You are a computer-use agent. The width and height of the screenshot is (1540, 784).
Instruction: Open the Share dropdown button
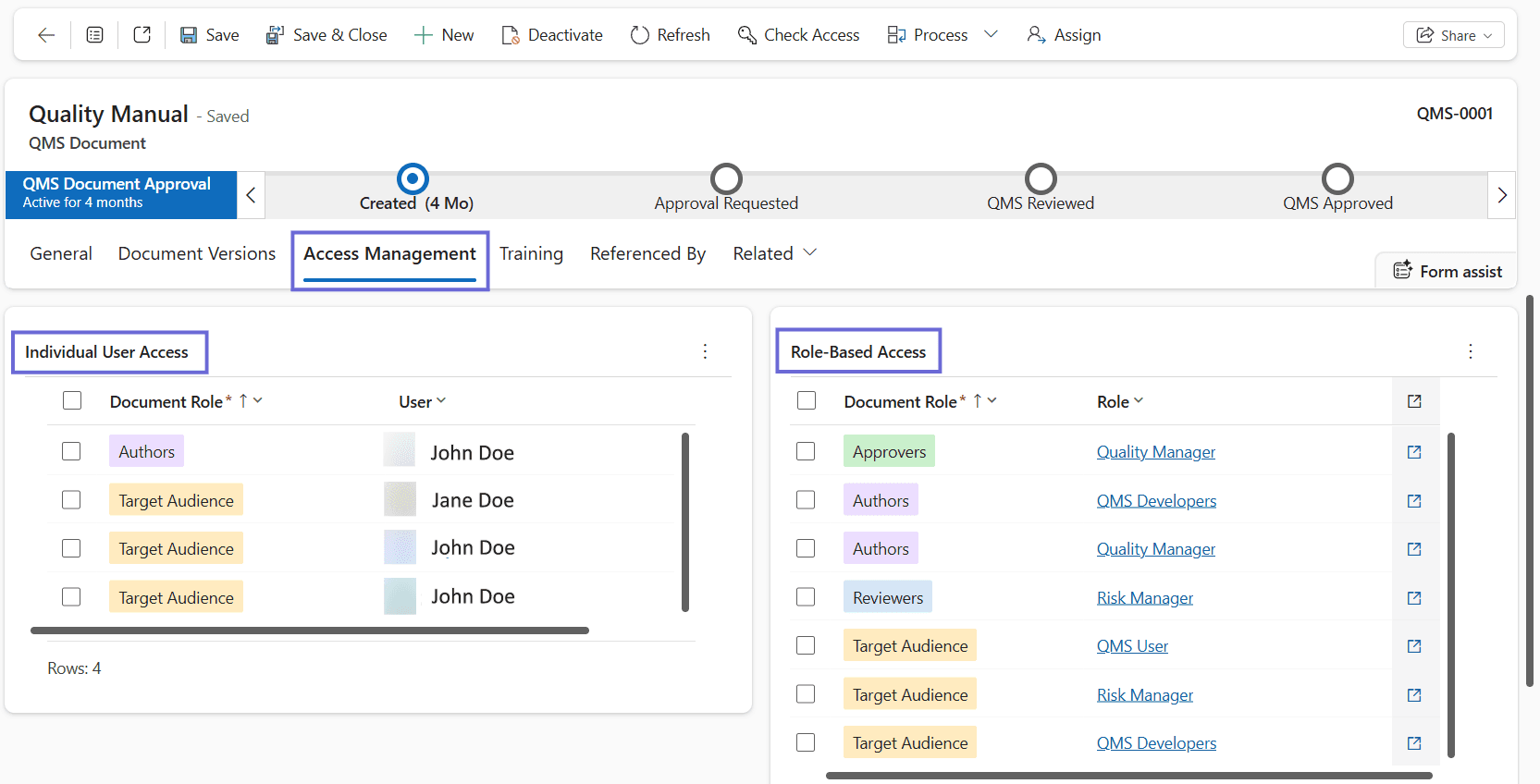tap(1454, 35)
